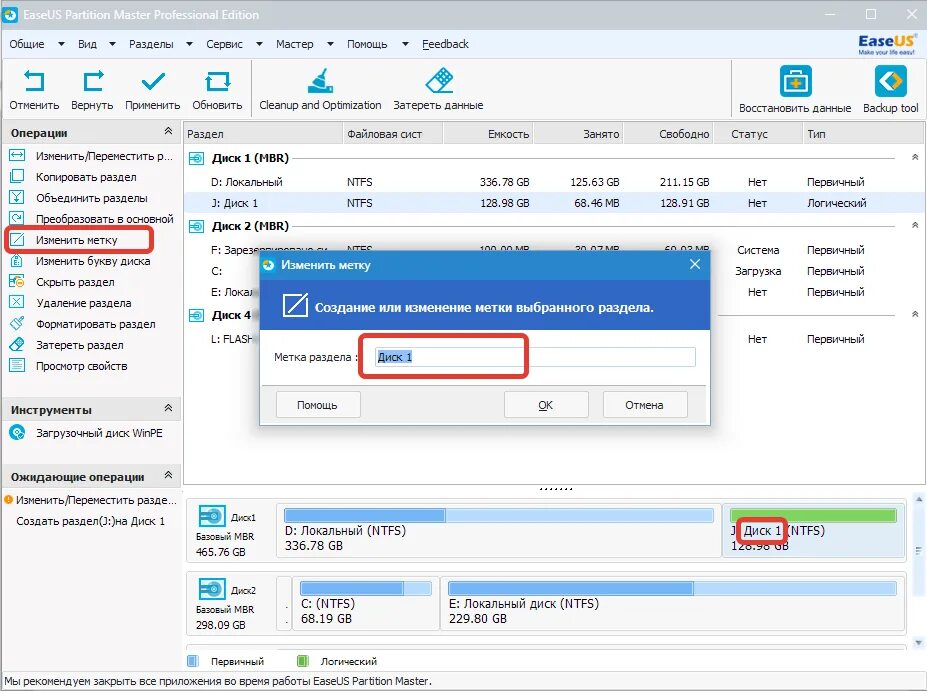Collapse the Ожидающие операции panel
The image size is (927, 691).
(x=168, y=475)
